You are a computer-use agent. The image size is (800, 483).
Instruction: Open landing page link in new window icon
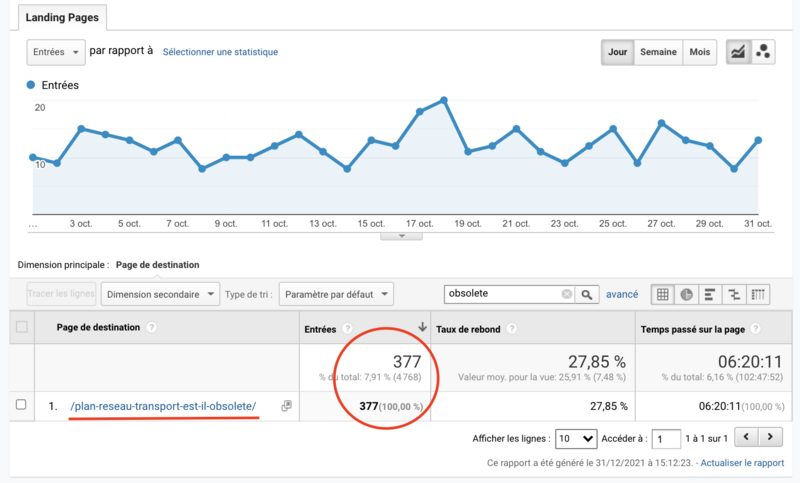coord(286,406)
